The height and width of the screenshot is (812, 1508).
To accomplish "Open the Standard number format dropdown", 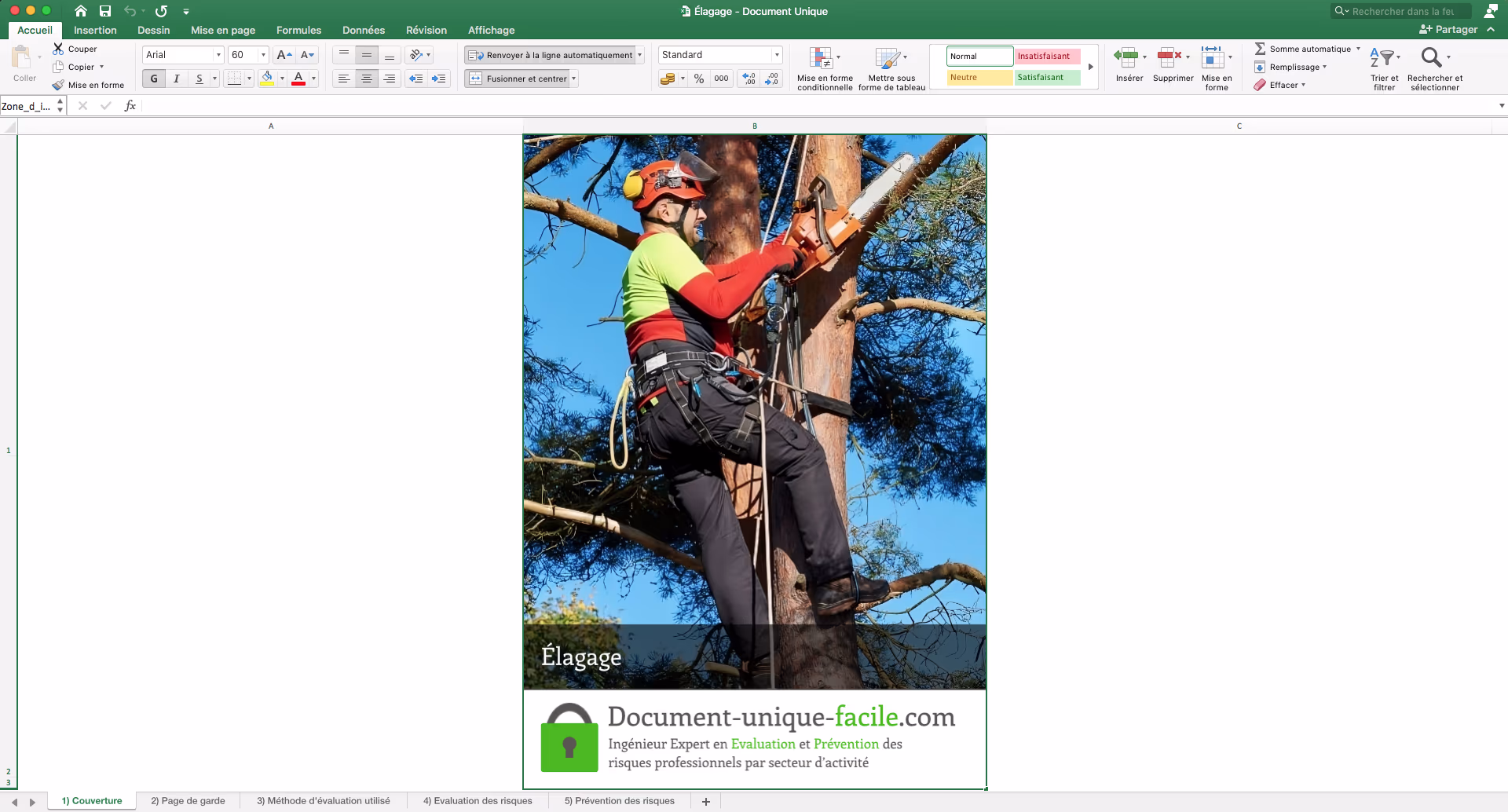I will [777, 55].
